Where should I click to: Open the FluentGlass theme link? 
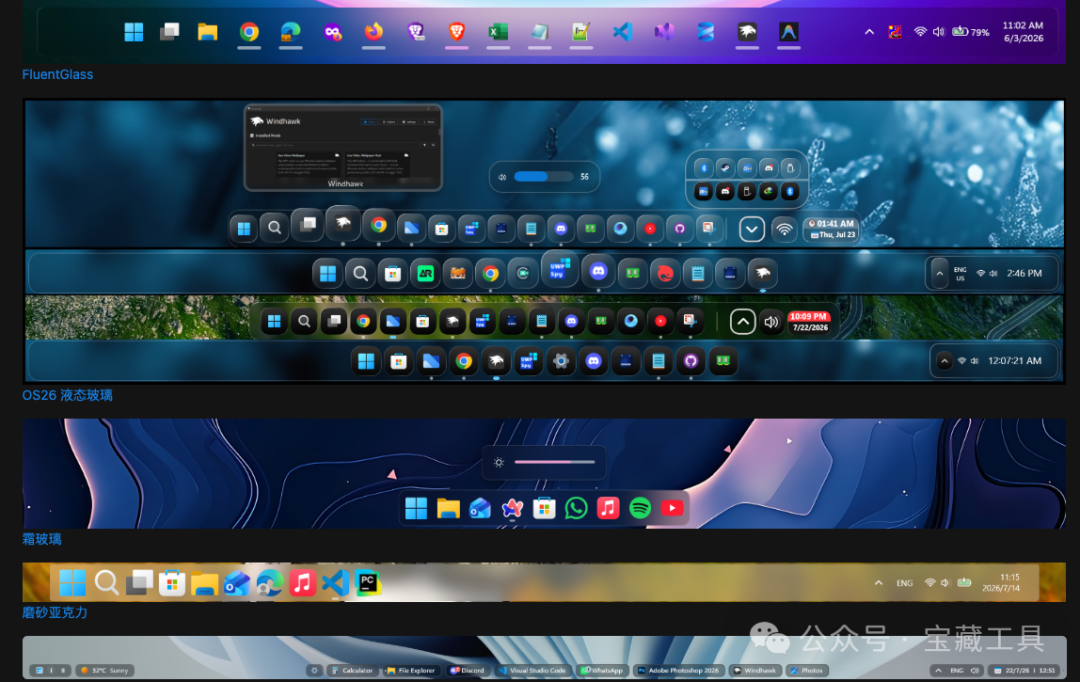[57, 74]
